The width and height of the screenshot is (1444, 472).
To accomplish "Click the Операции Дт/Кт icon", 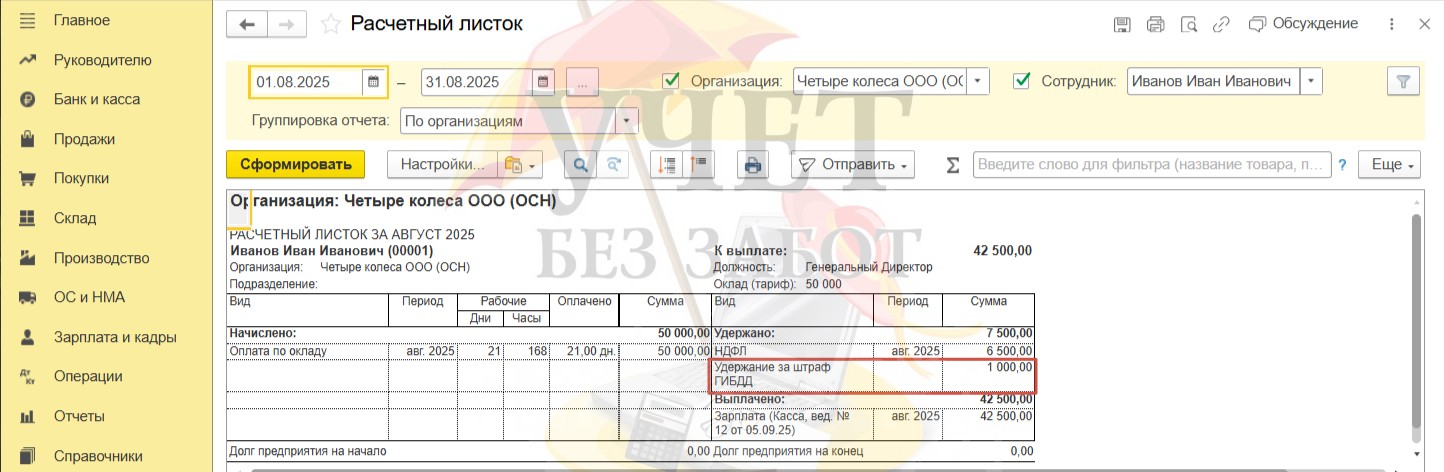I will (x=28, y=376).
